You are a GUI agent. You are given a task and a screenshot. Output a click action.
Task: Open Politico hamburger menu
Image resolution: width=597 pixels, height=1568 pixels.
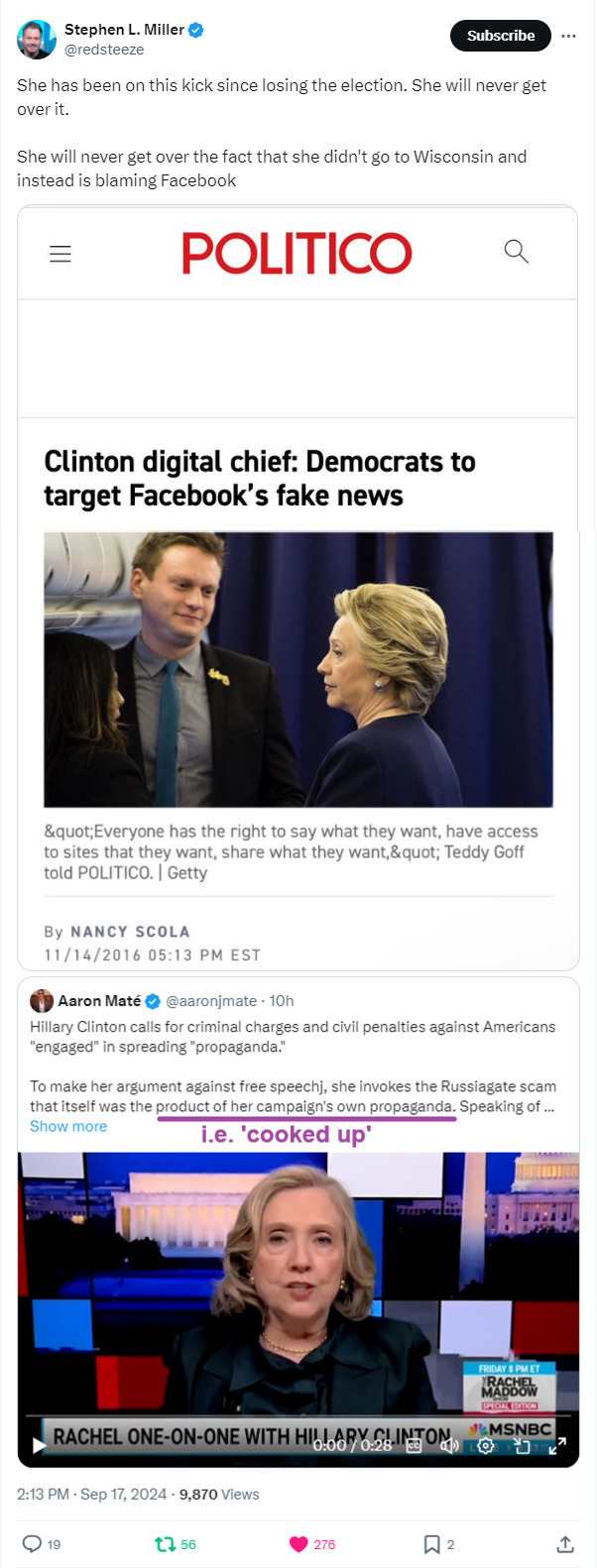pos(60,254)
